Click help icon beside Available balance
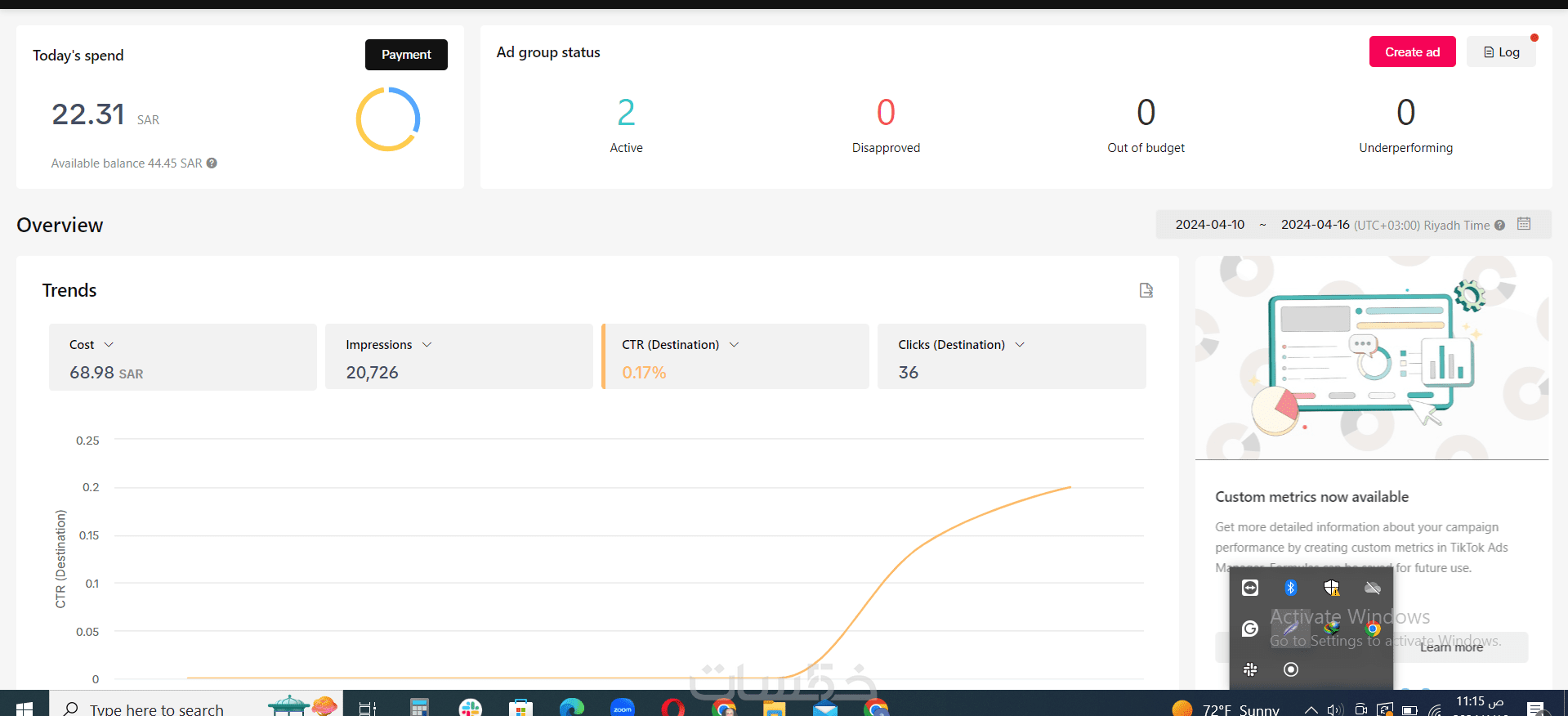 click(x=212, y=163)
